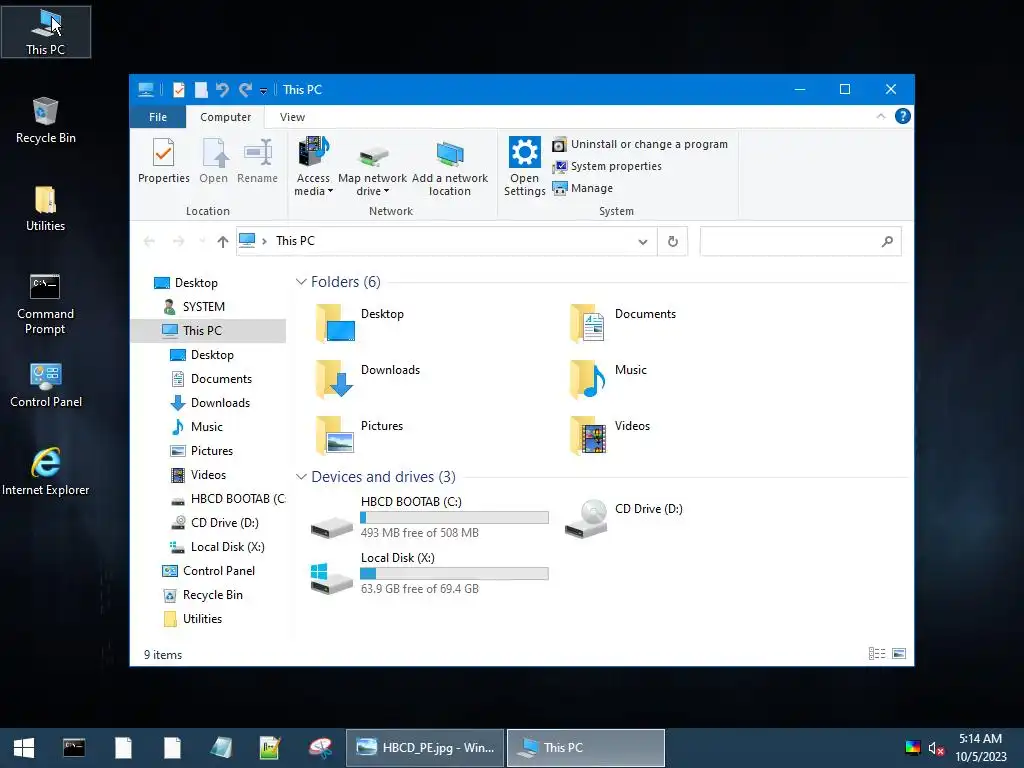1024x768 pixels.
Task: Refresh the This PC view
Action: pyautogui.click(x=673, y=242)
